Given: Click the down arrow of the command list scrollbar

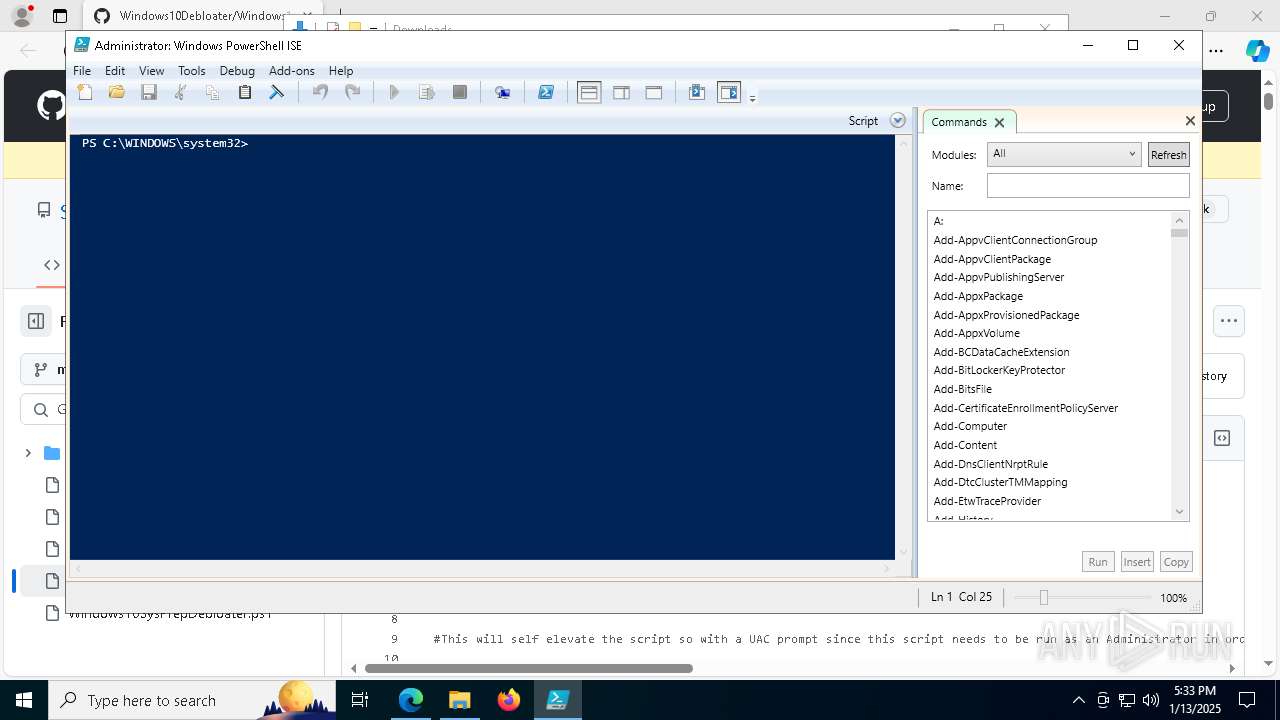Looking at the screenshot, I should pyautogui.click(x=1179, y=512).
